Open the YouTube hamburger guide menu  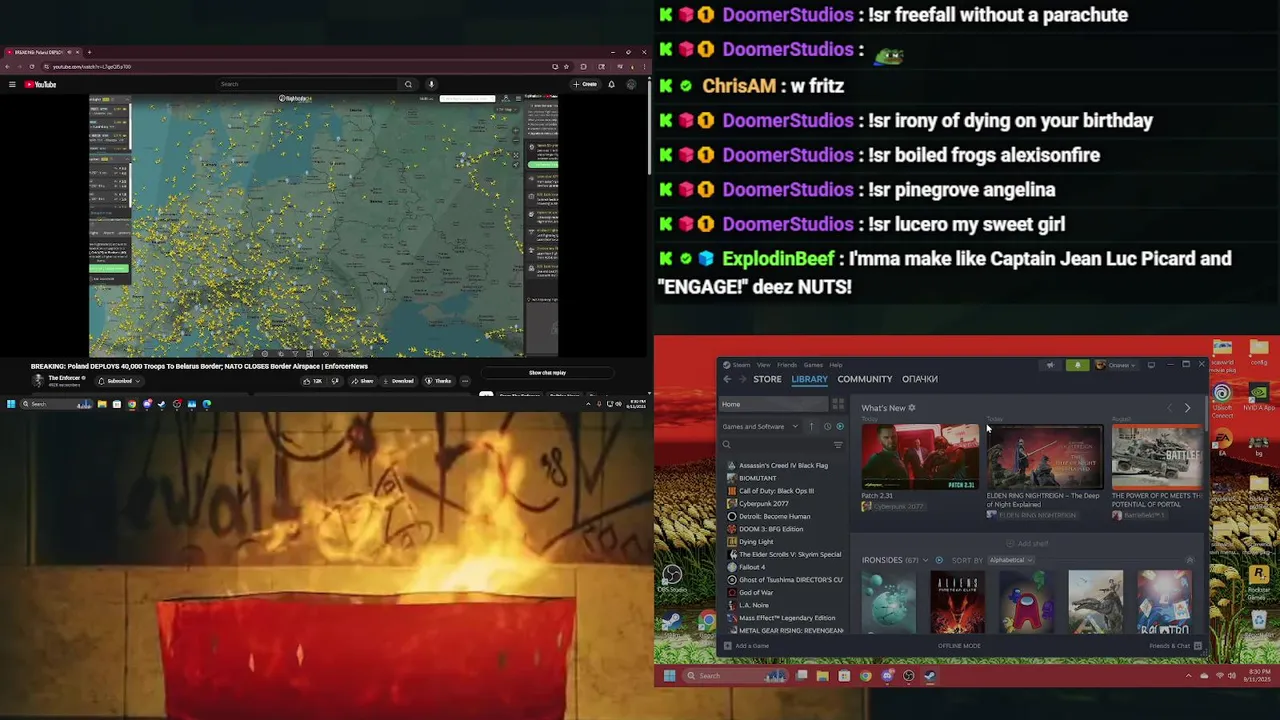(12, 85)
